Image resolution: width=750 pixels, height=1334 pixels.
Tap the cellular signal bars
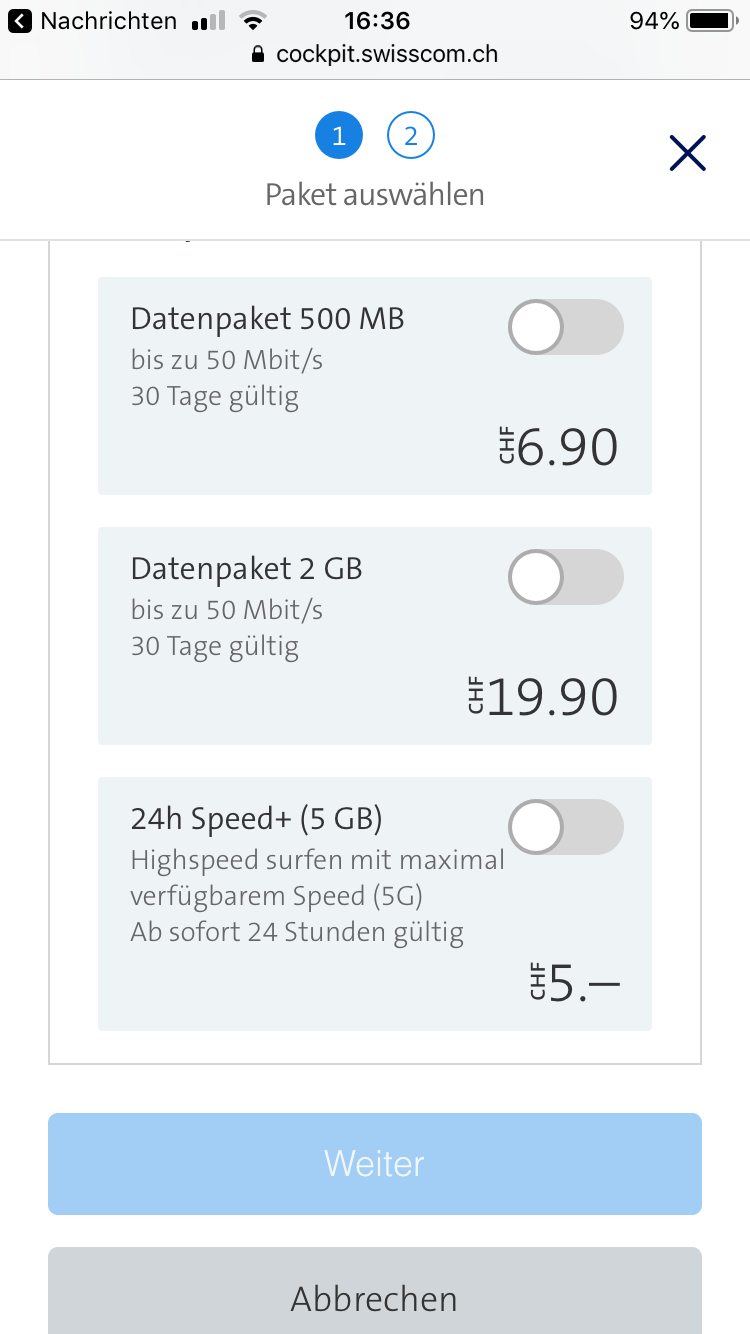(207, 21)
